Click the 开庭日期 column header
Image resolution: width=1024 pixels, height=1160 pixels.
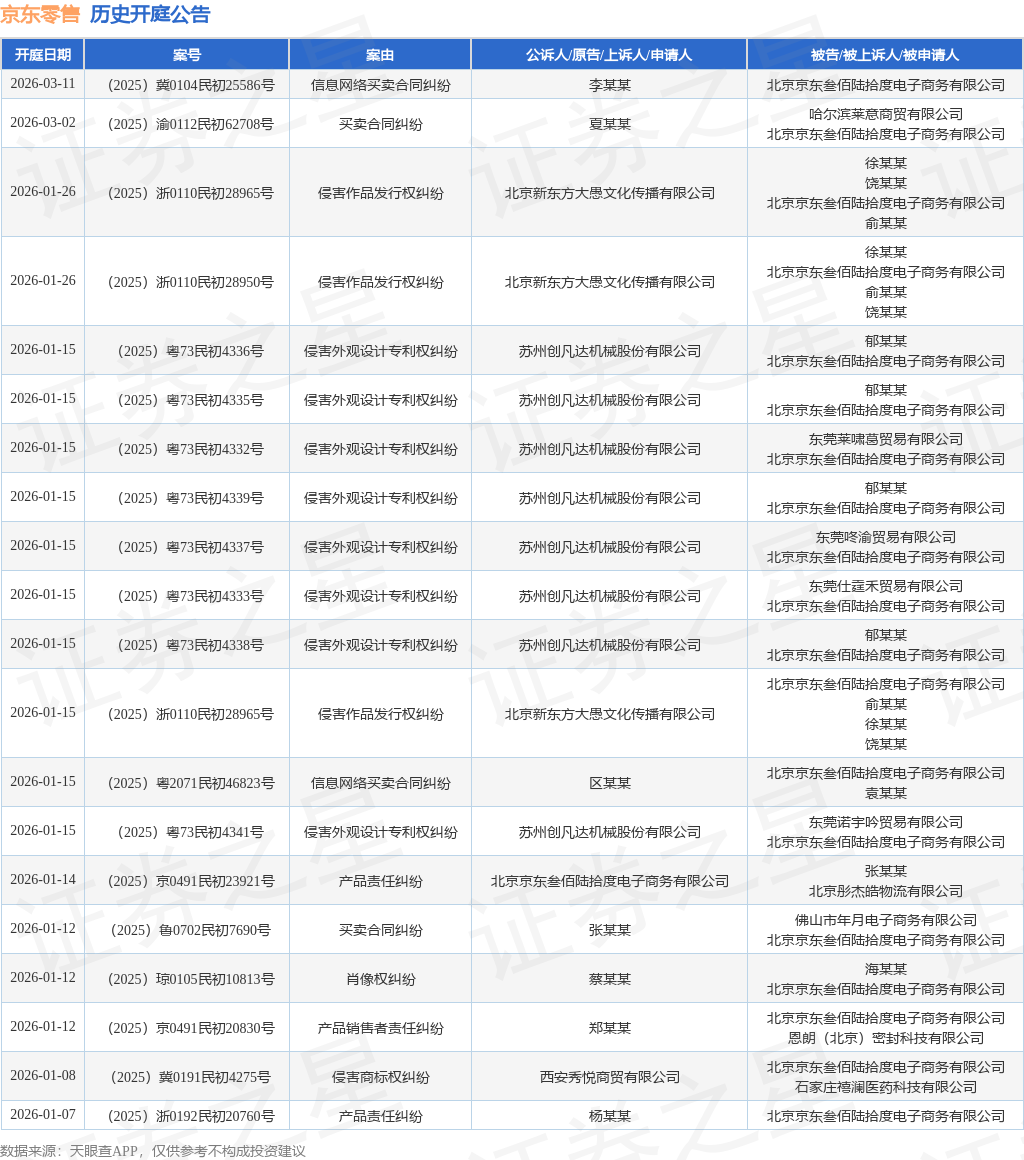[x=43, y=55]
